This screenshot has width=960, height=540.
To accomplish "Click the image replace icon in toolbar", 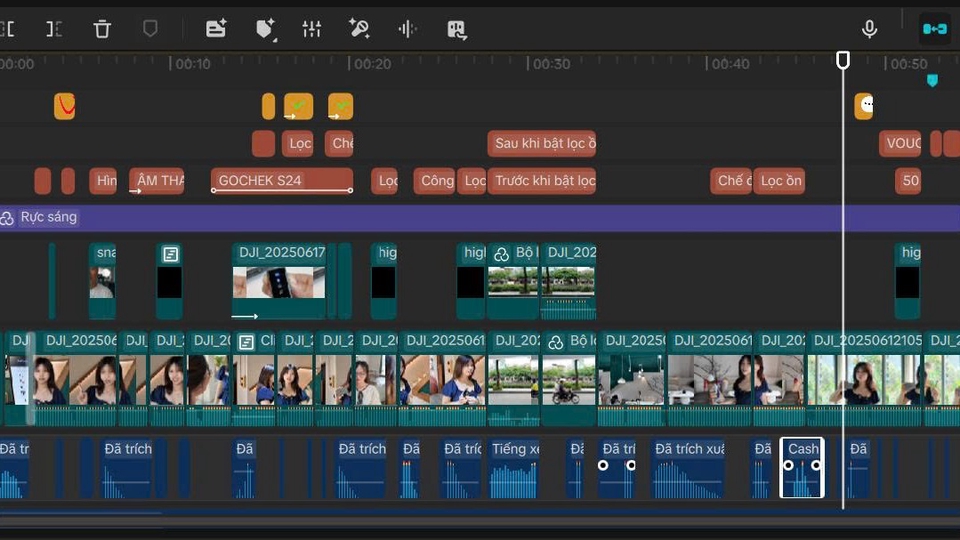I will click(457, 29).
